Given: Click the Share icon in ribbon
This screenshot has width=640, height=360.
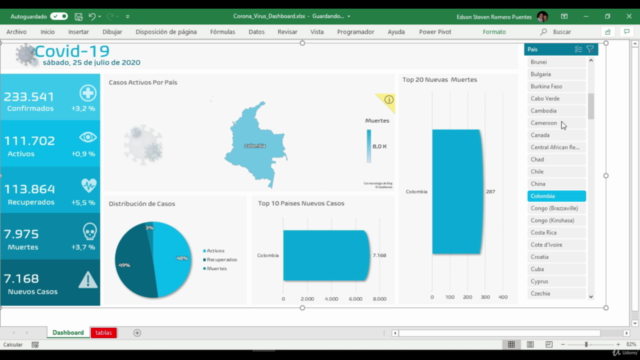Looking at the screenshot, I should [x=608, y=32].
